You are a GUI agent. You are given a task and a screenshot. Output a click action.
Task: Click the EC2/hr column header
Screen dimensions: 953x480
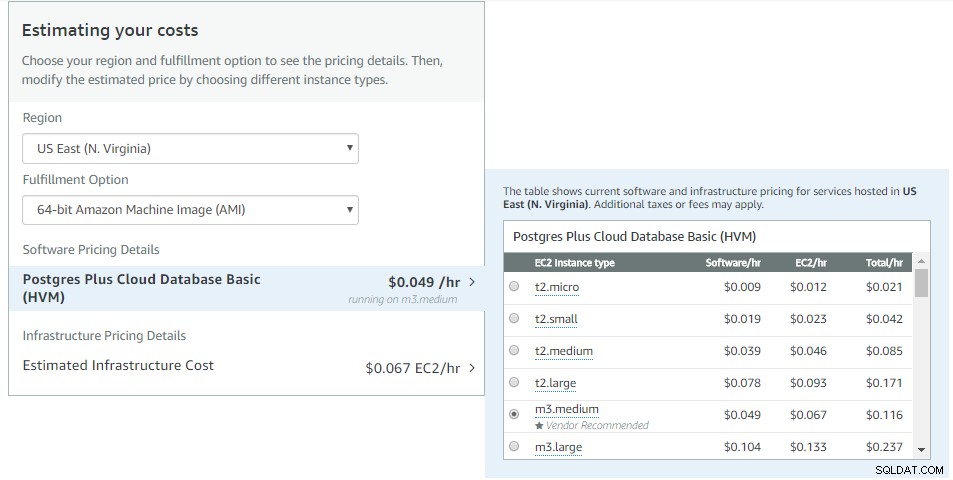(x=811, y=263)
